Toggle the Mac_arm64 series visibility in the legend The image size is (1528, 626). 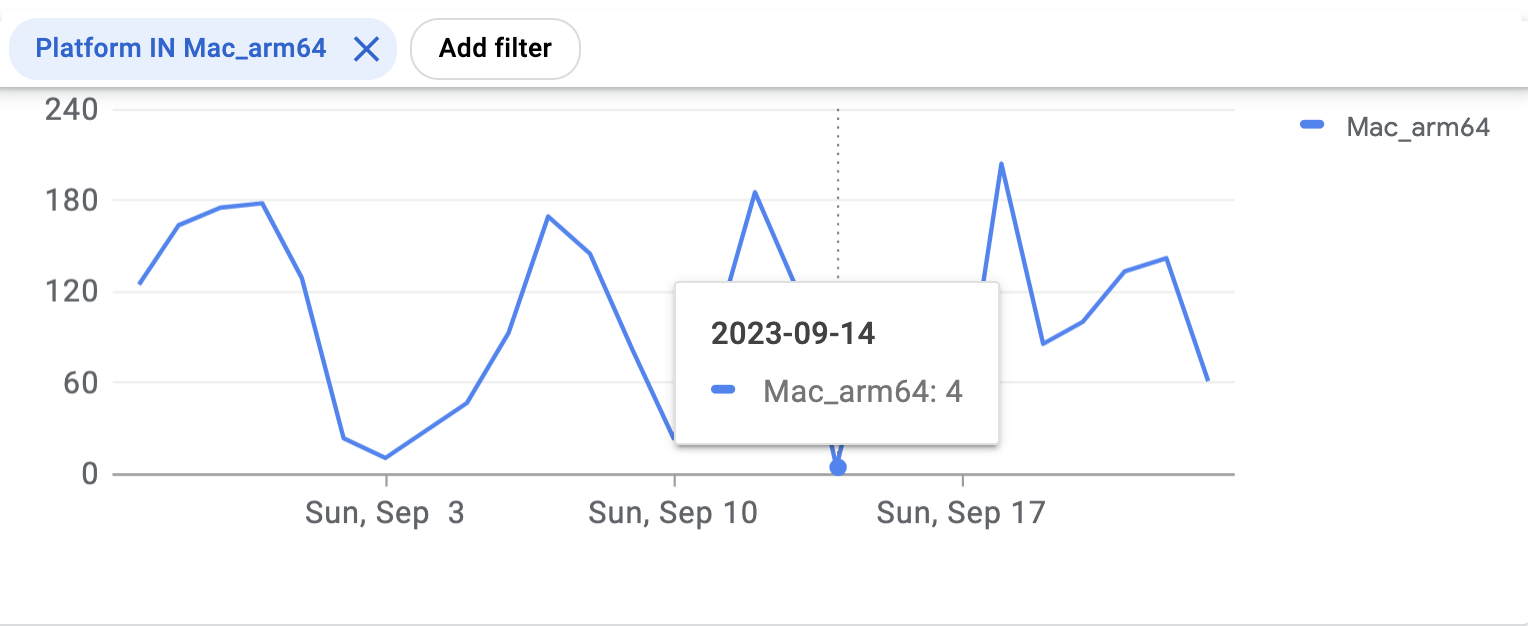pos(1420,127)
